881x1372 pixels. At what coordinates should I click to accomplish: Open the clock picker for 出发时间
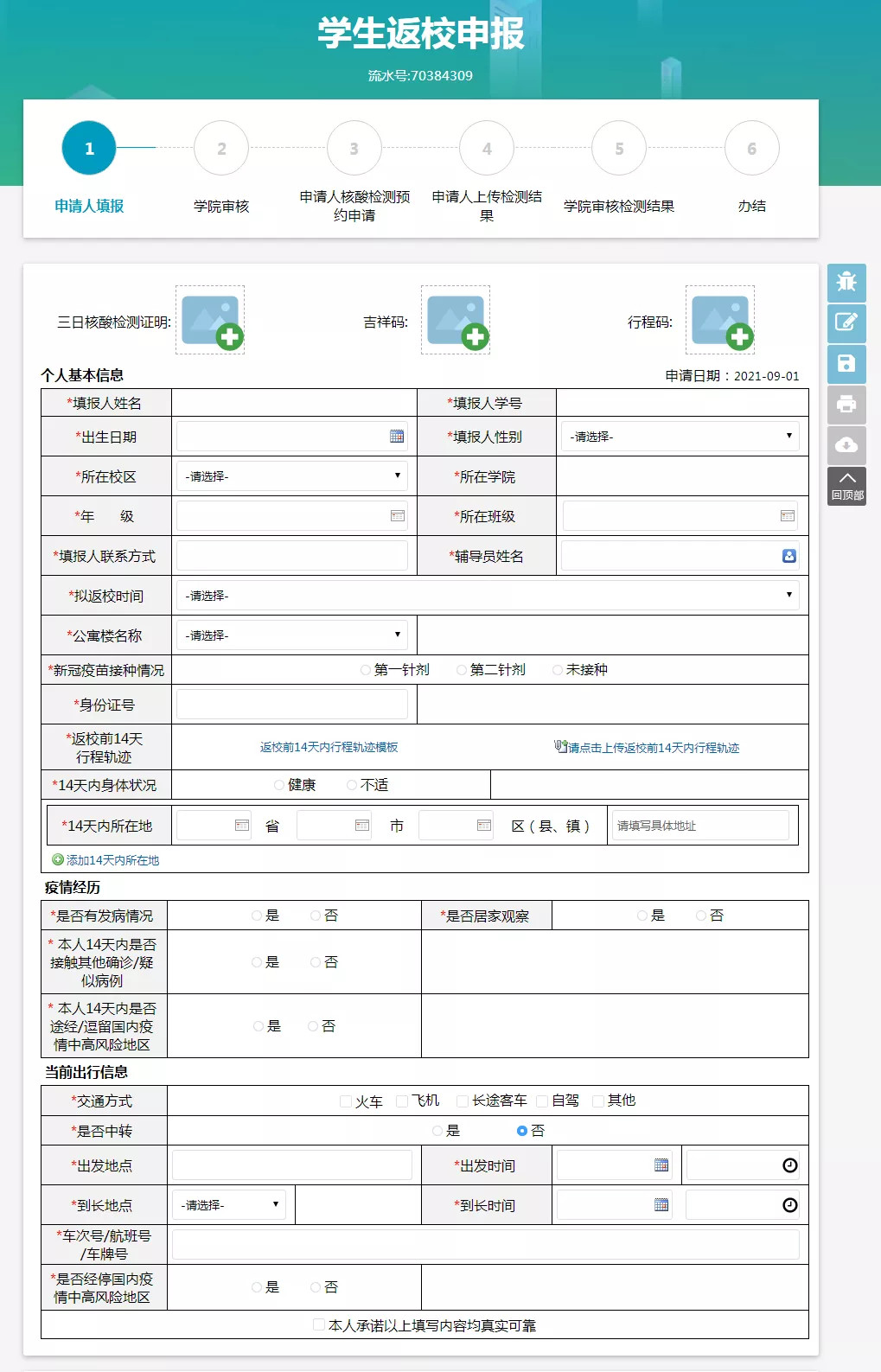pyautogui.click(x=789, y=1165)
